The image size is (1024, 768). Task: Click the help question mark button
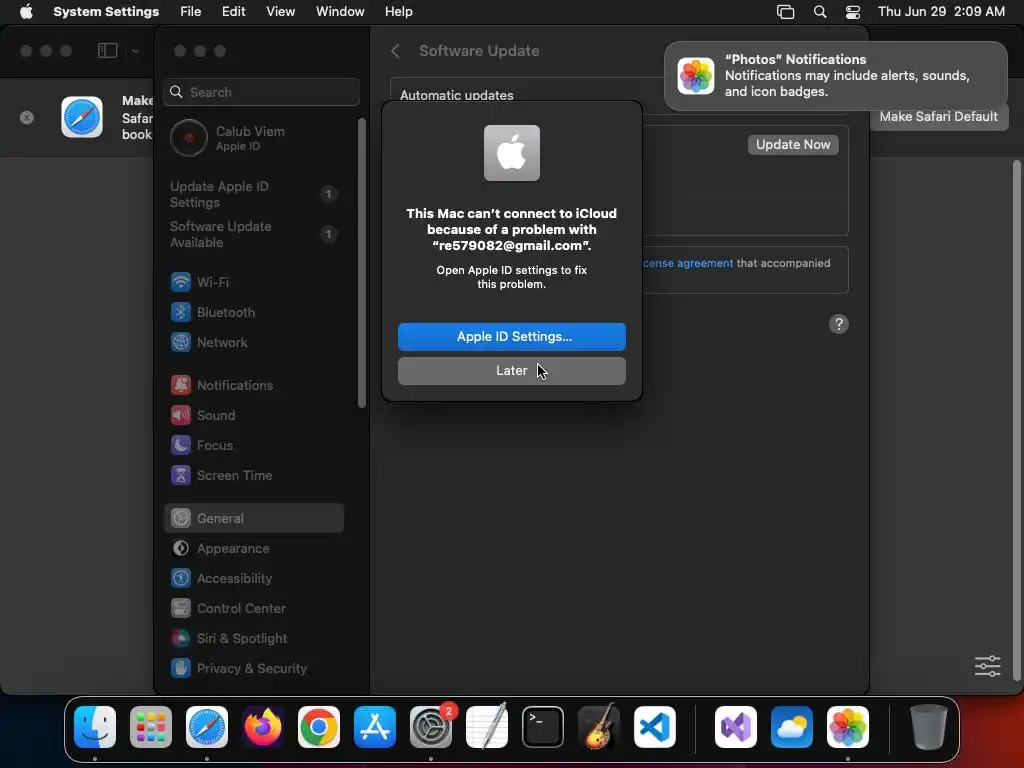[x=839, y=324]
